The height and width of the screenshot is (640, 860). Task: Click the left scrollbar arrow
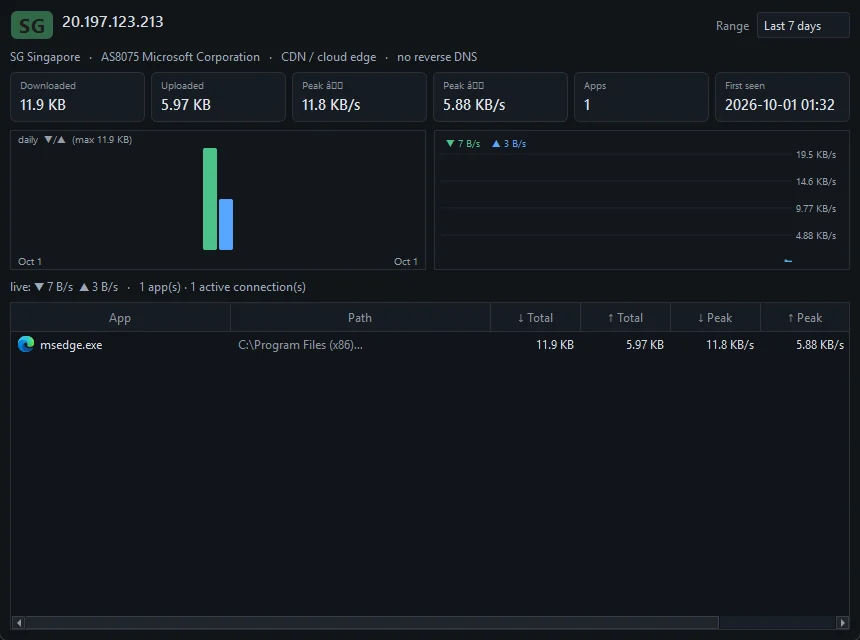[x=19, y=622]
